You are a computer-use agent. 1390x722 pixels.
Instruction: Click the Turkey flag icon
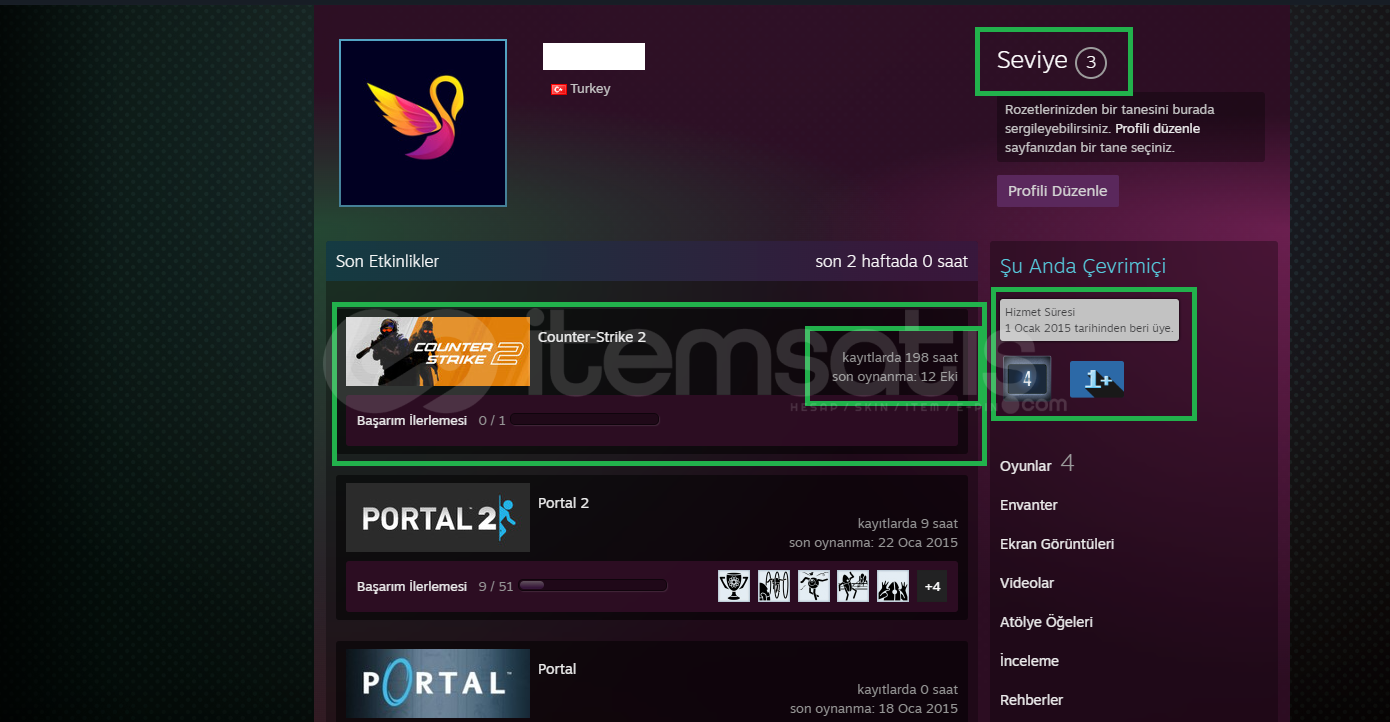(559, 89)
